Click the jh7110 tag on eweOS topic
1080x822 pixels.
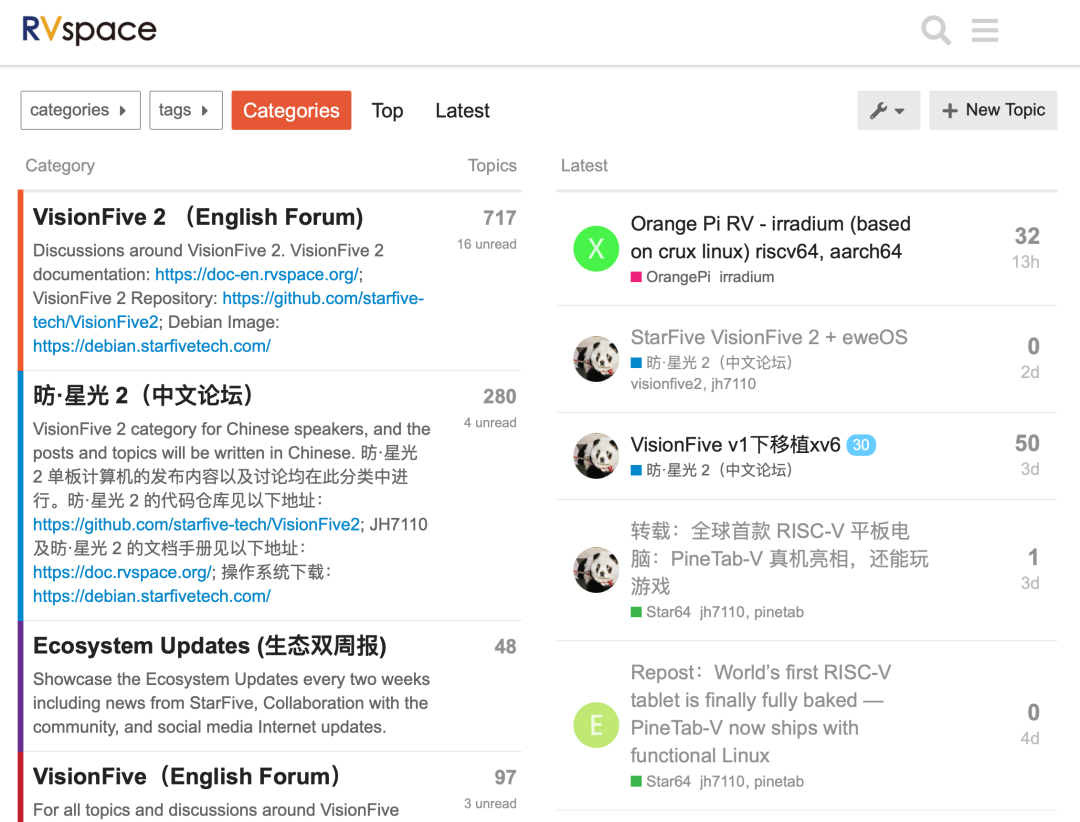point(734,384)
